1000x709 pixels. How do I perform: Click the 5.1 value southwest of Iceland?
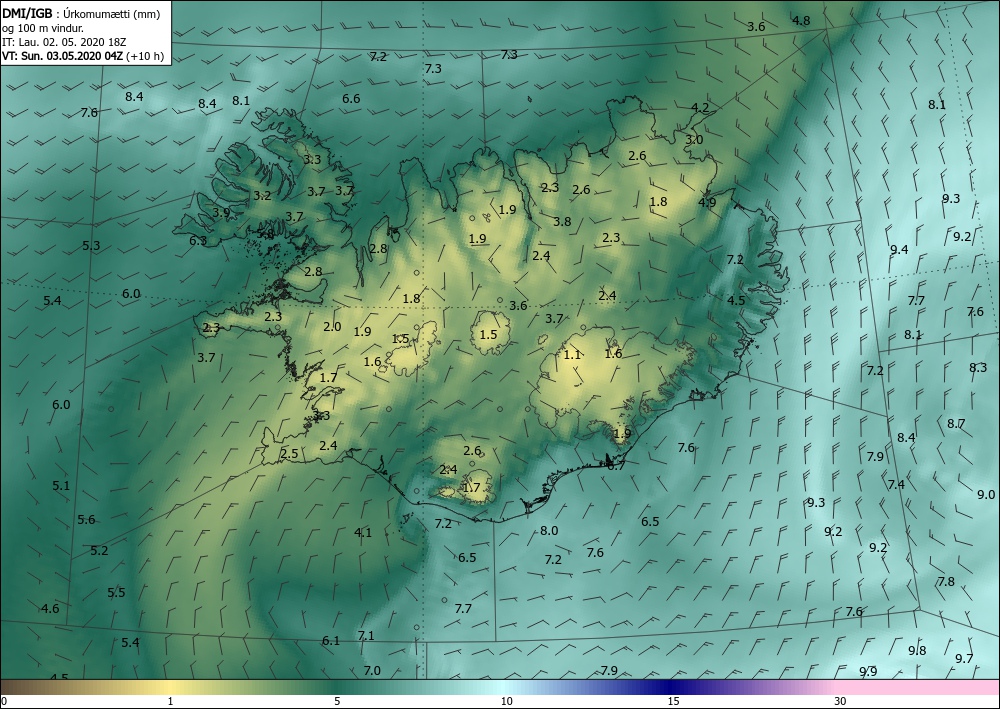(x=61, y=485)
